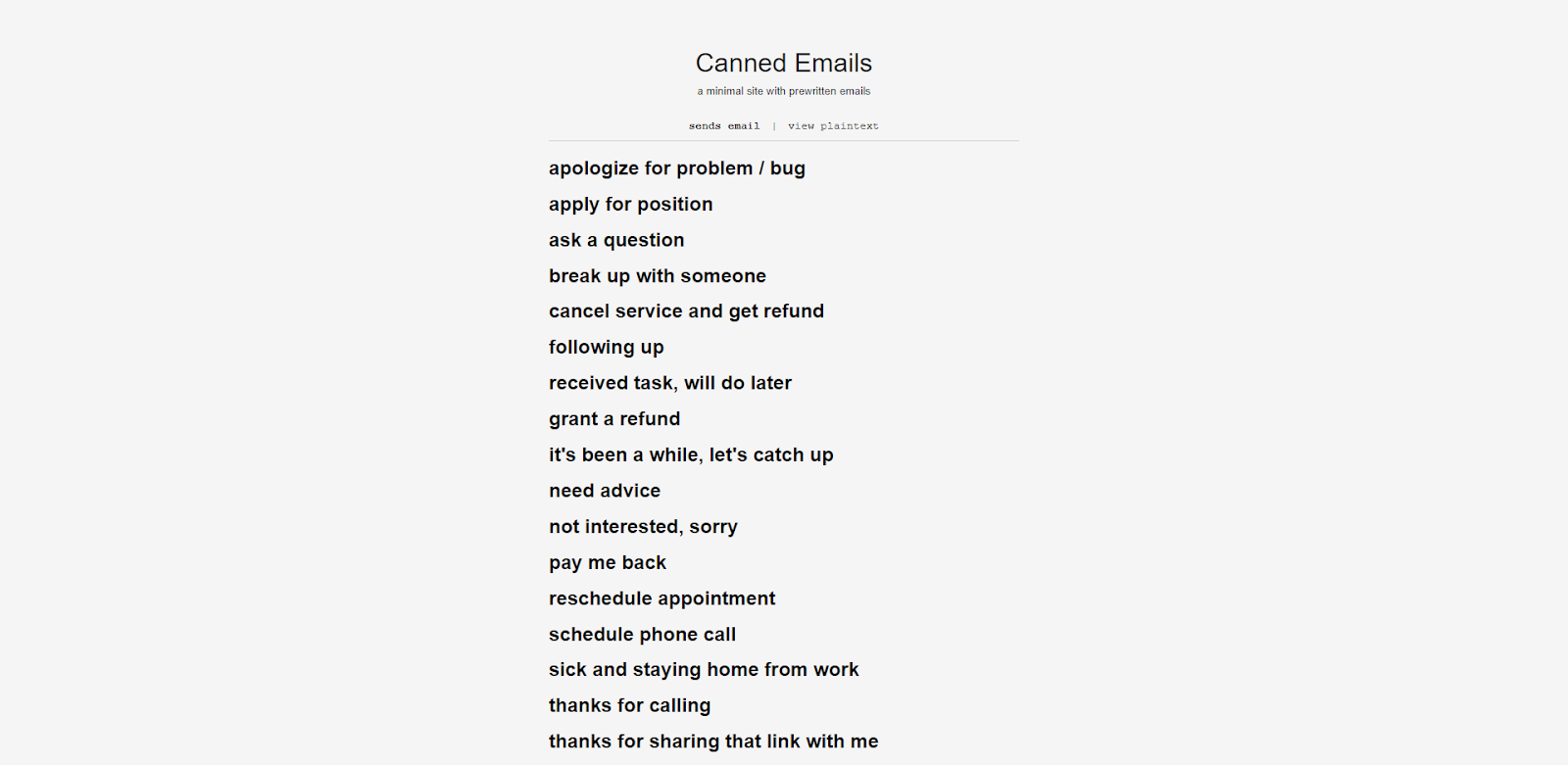
Task: Select 'reschedule appointment' template
Action: 661,598
